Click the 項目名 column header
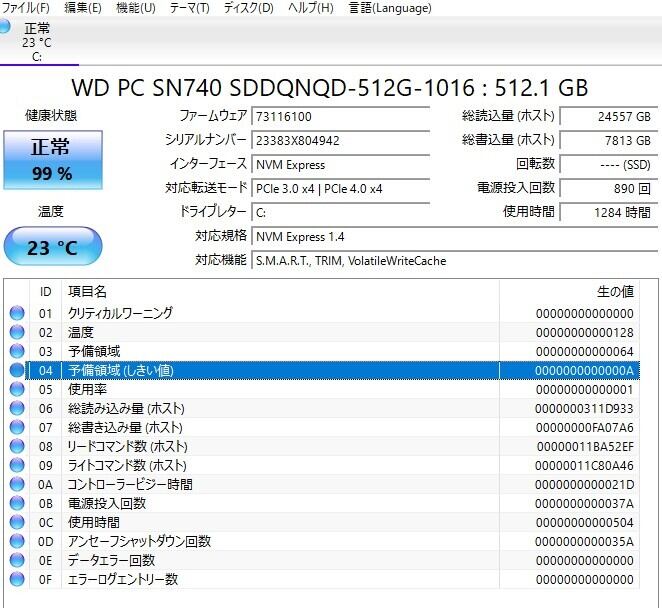Screen dimensions: 662x608 pyautogui.click(x=87, y=291)
